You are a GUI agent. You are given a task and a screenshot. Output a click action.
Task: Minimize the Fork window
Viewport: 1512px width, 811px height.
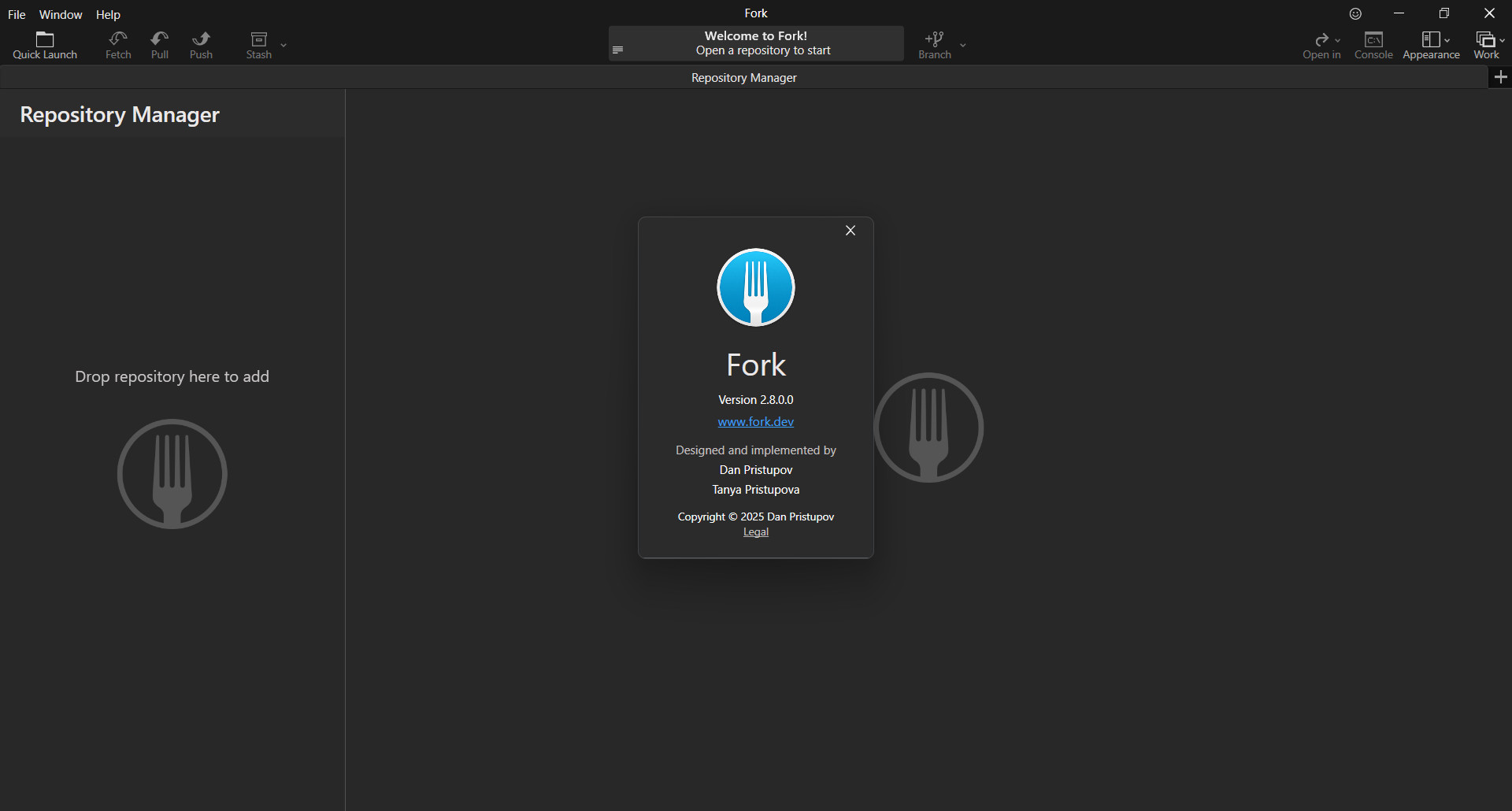click(1399, 13)
